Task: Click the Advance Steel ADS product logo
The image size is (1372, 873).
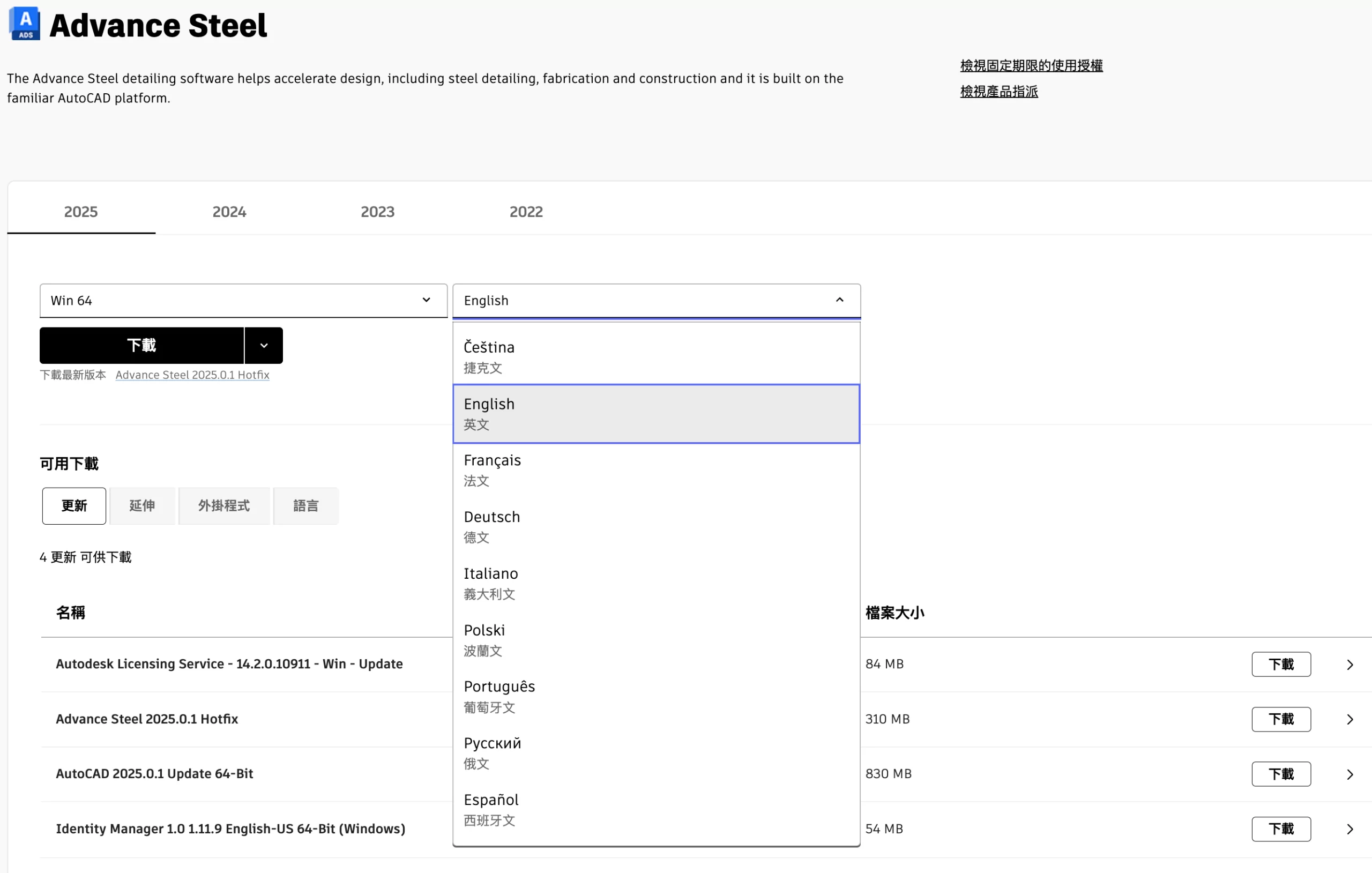Action: (25, 24)
